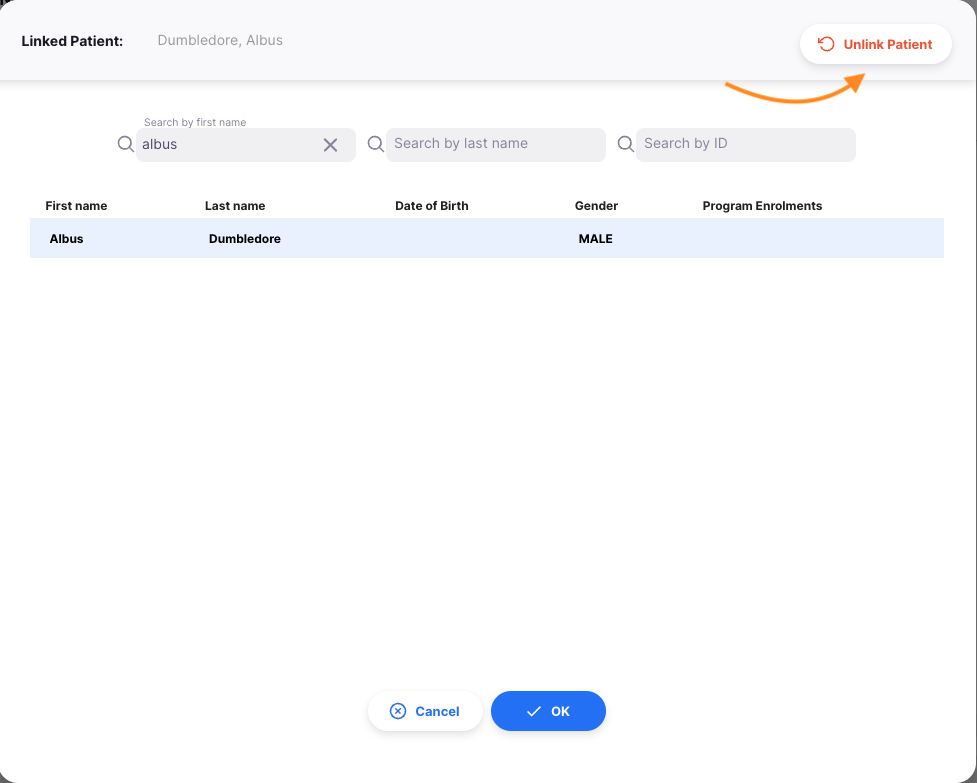Focus the first name search field containing 'albus'
Viewport: 977px width, 783px height.
click(x=228, y=145)
